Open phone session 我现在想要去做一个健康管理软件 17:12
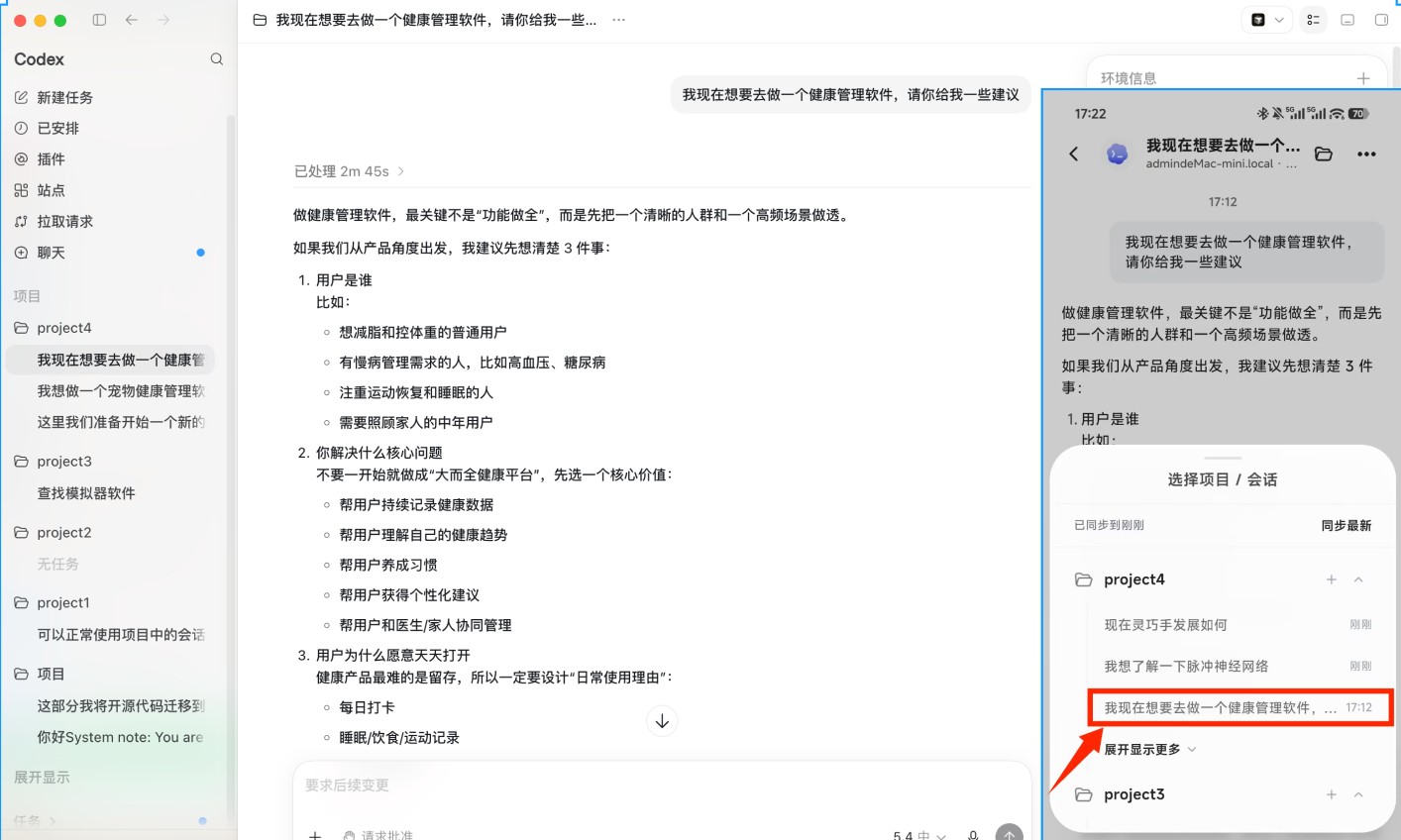The image size is (1401, 840). (x=1240, y=707)
